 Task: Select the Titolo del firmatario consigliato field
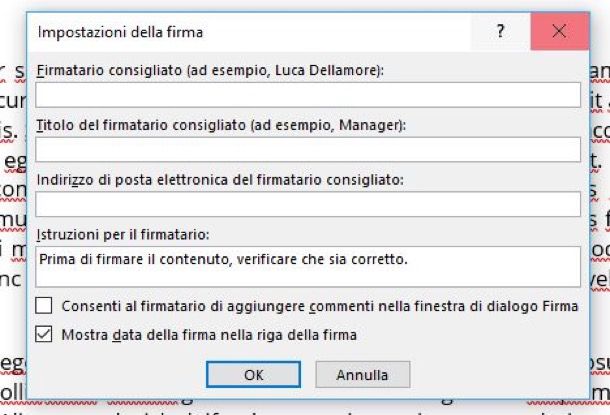[x=308, y=149]
